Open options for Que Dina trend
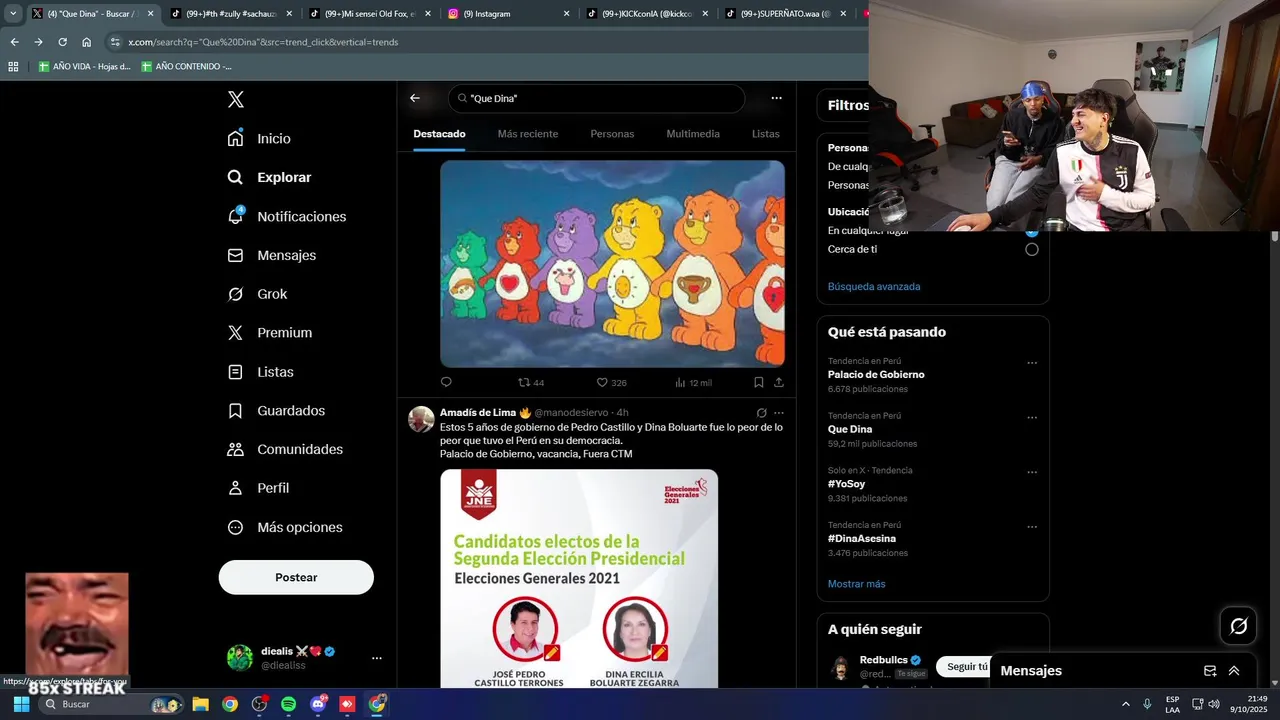1280x720 pixels. [1032, 418]
